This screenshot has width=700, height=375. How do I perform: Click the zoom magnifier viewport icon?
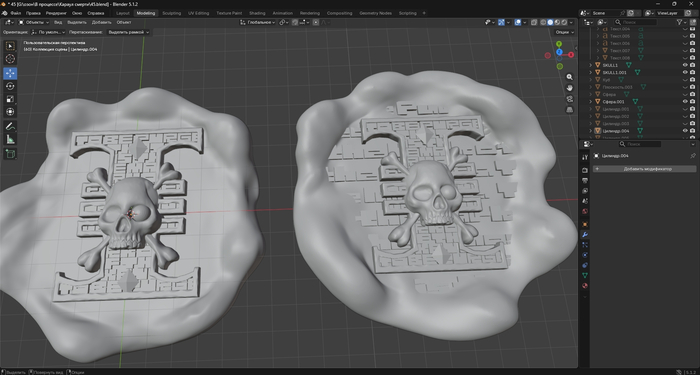(570, 77)
